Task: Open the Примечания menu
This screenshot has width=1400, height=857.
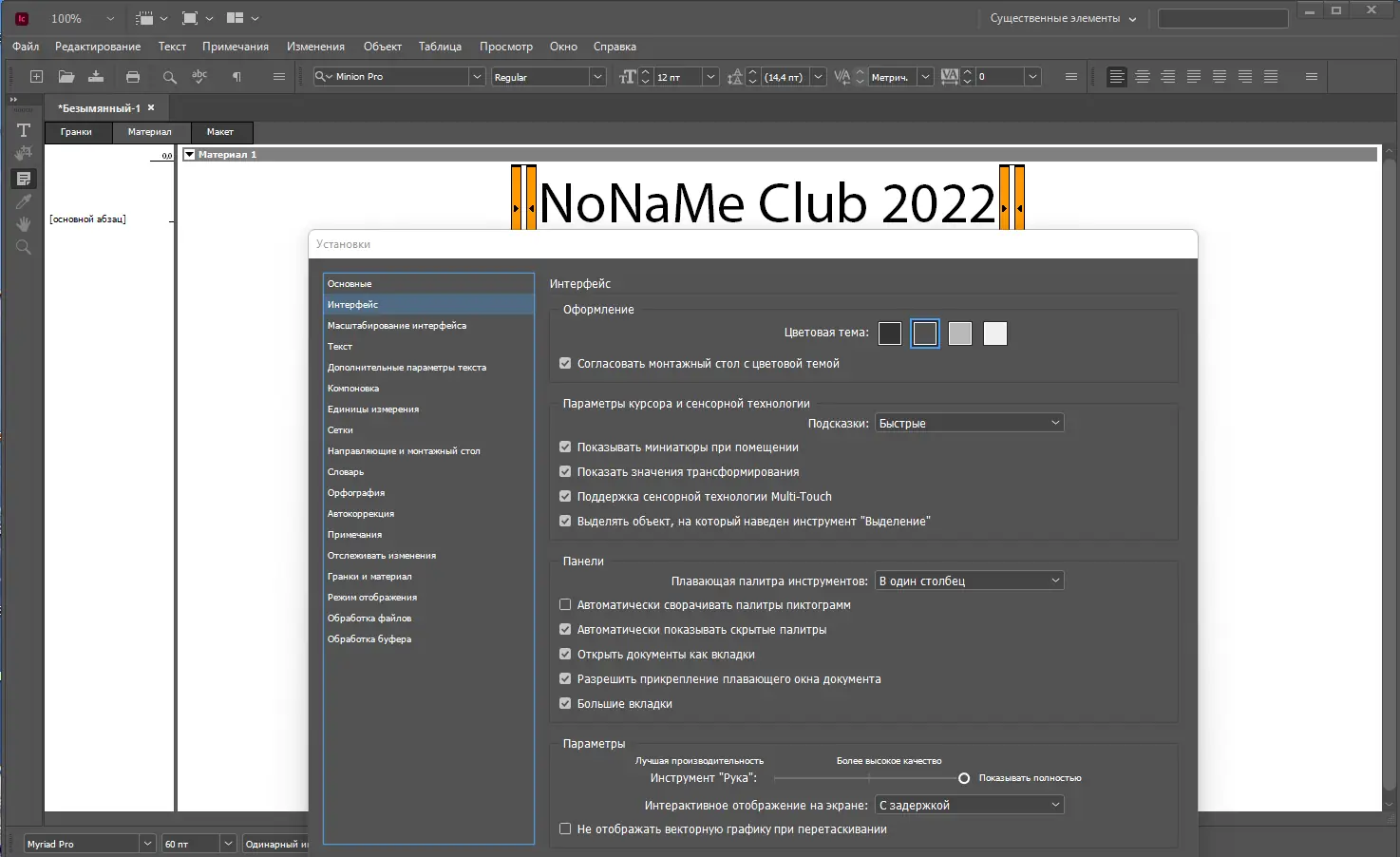Action: pos(236,47)
